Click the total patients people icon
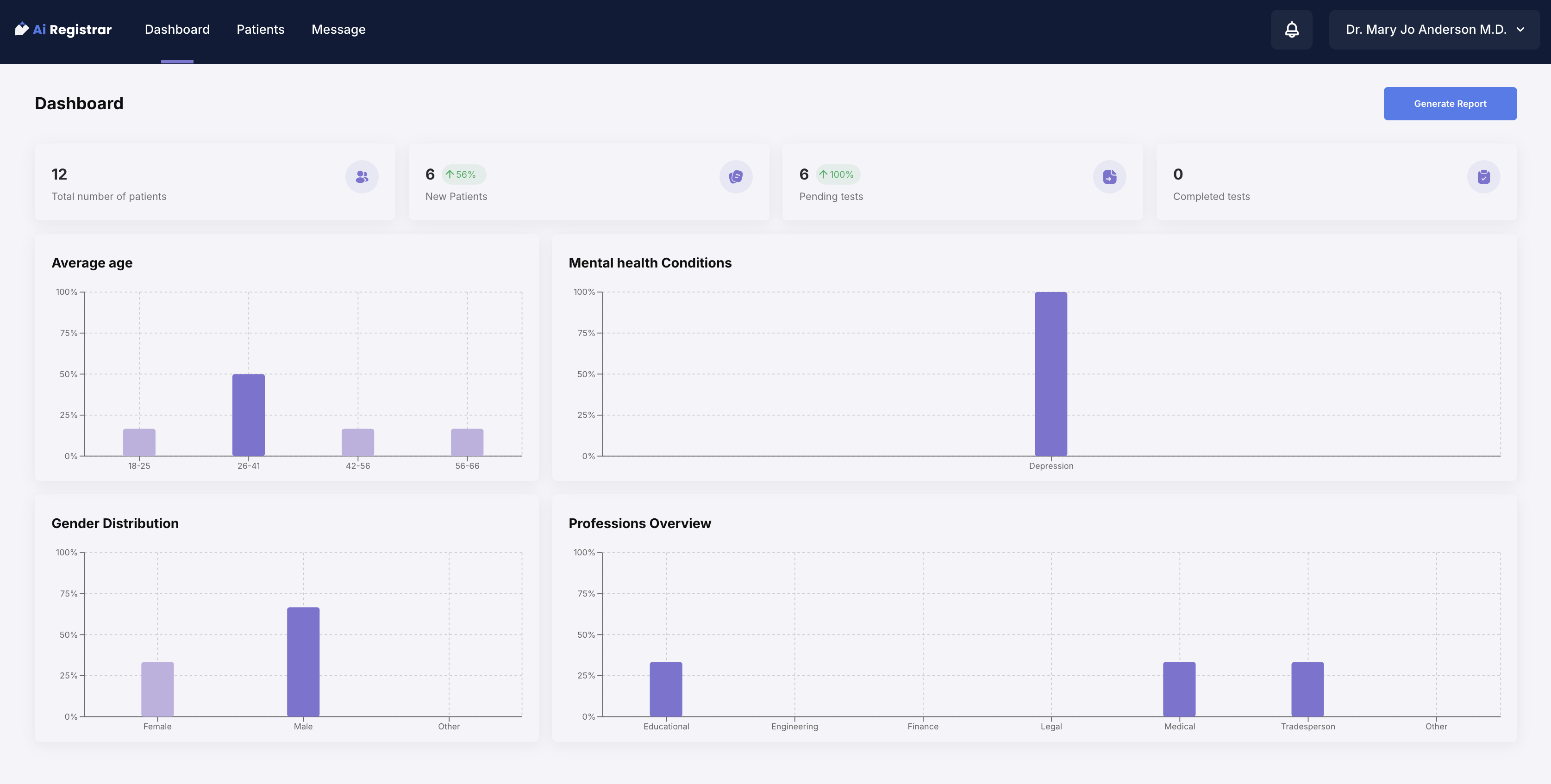 coord(362,177)
